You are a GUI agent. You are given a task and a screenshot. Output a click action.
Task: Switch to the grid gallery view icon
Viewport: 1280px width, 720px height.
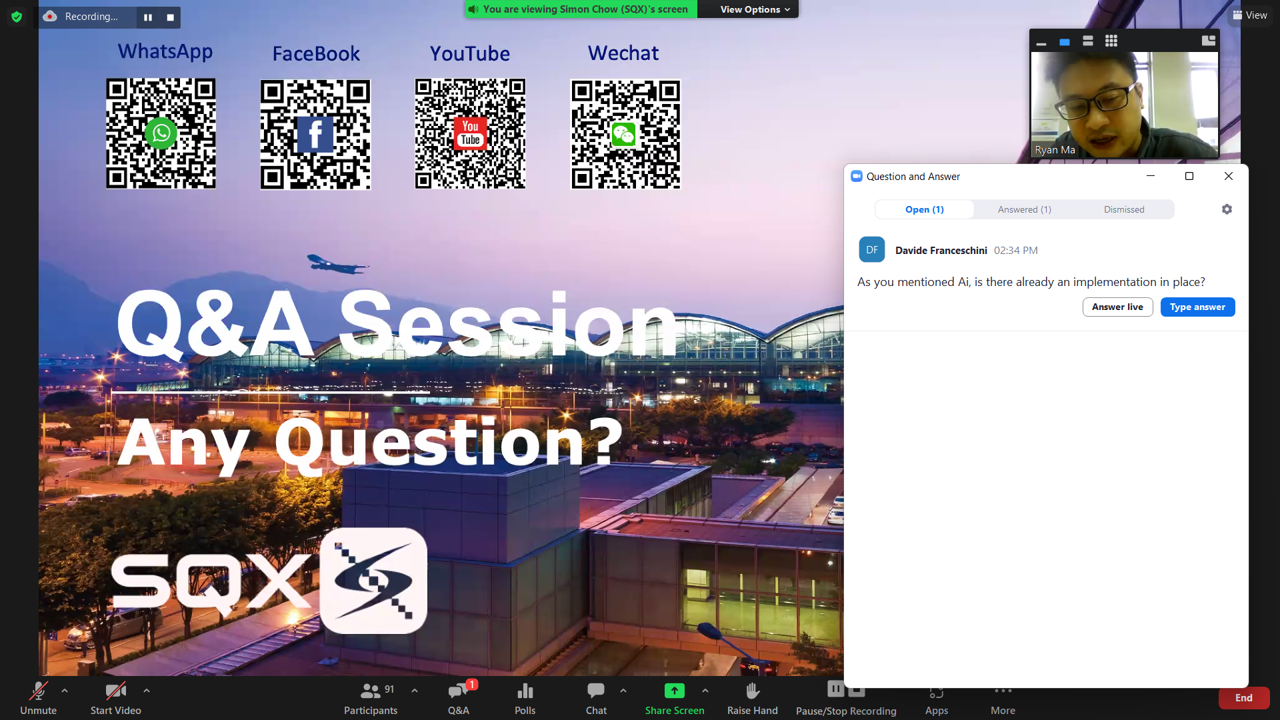[x=1111, y=41]
